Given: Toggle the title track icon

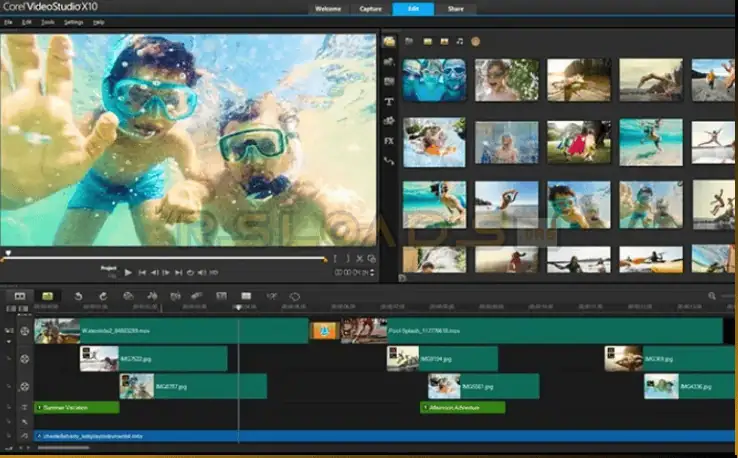Looking at the screenshot, I should tap(24, 407).
